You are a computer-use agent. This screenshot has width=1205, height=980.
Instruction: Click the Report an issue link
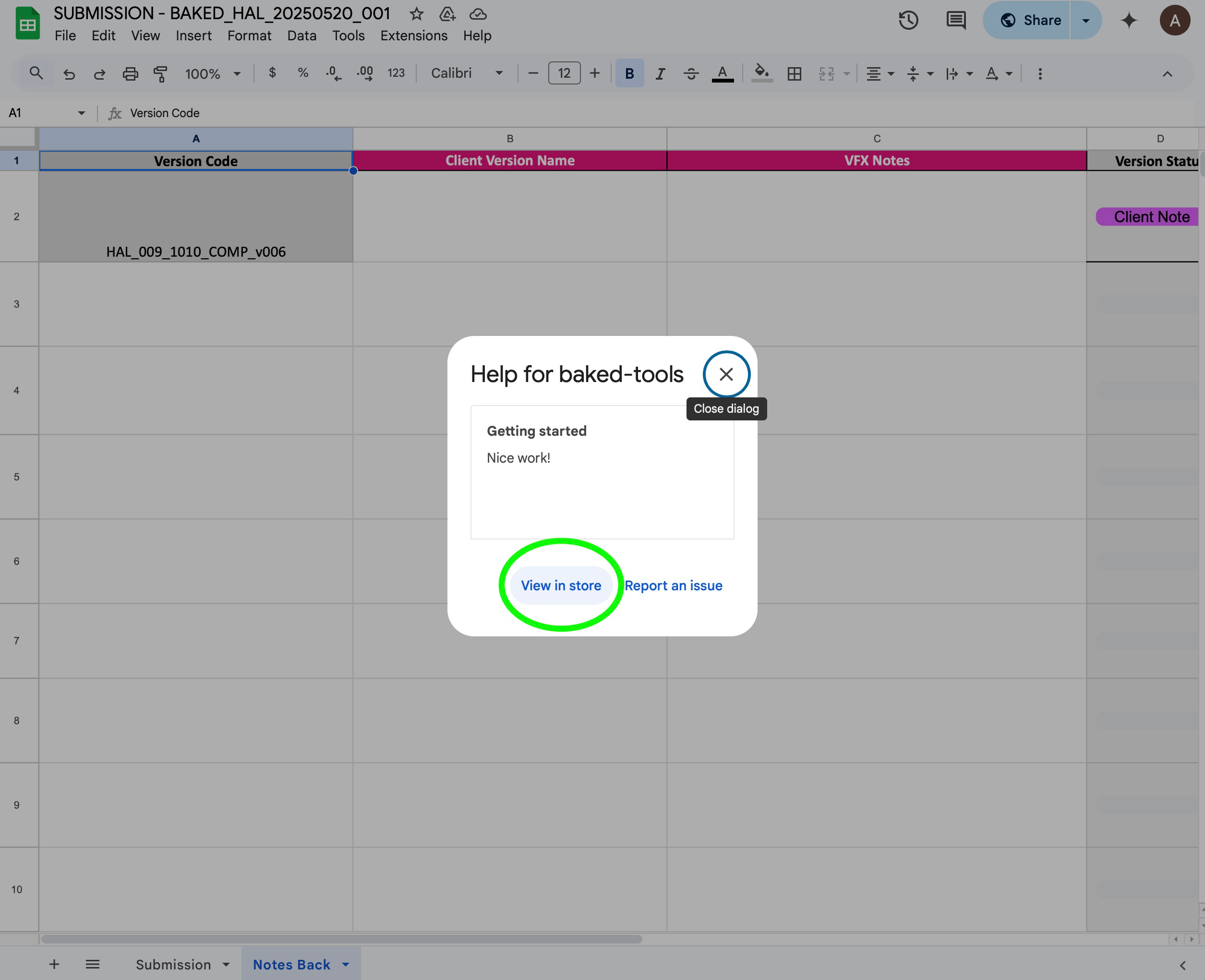point(673,586)
